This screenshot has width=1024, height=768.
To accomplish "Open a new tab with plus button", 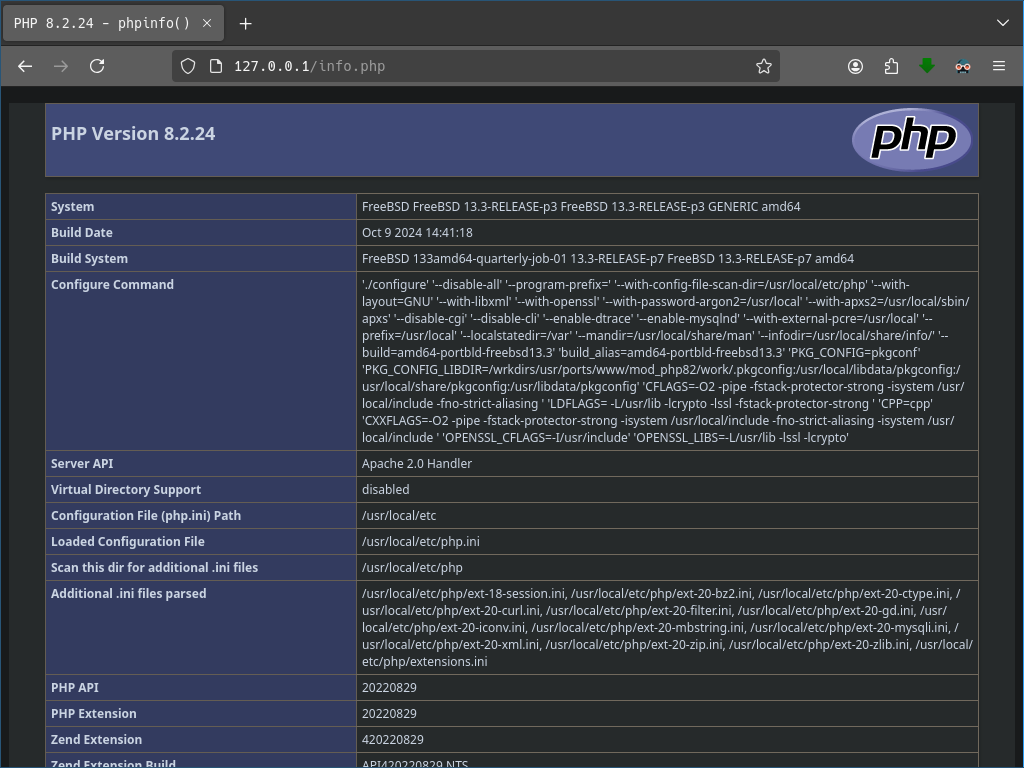I will point(245,23).
